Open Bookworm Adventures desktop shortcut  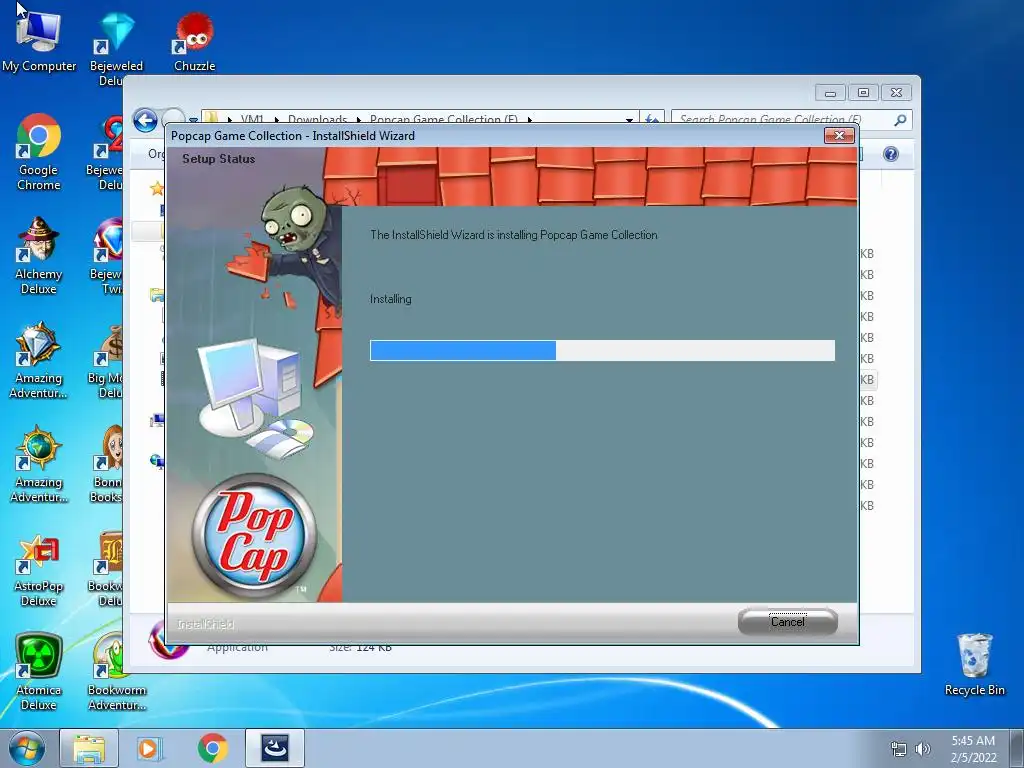click(x=116, y=673)
